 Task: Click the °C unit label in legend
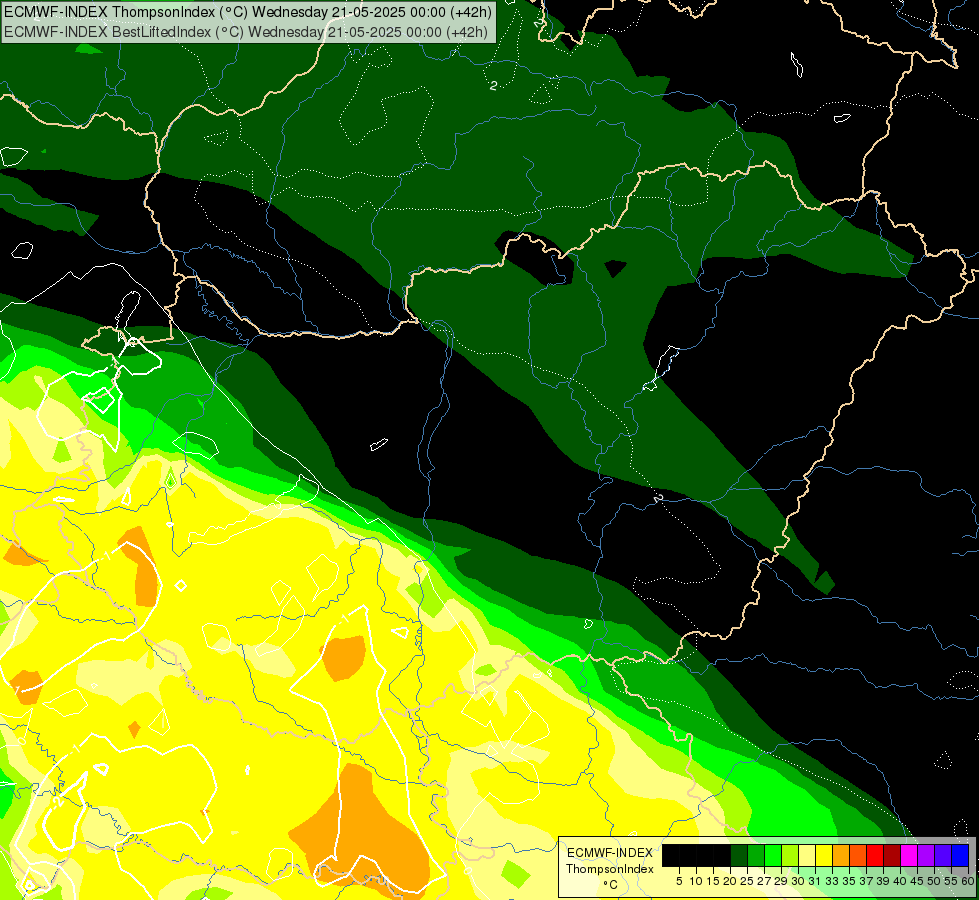point(611,884)
